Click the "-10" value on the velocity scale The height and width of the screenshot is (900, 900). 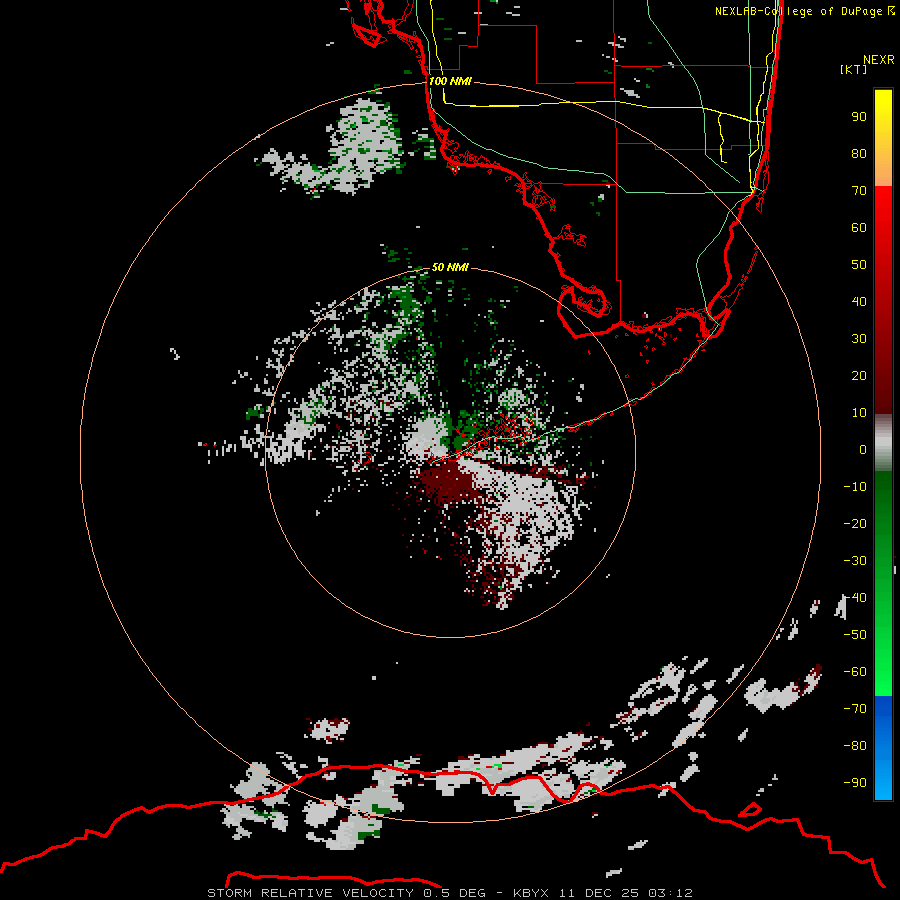[855, 487]
